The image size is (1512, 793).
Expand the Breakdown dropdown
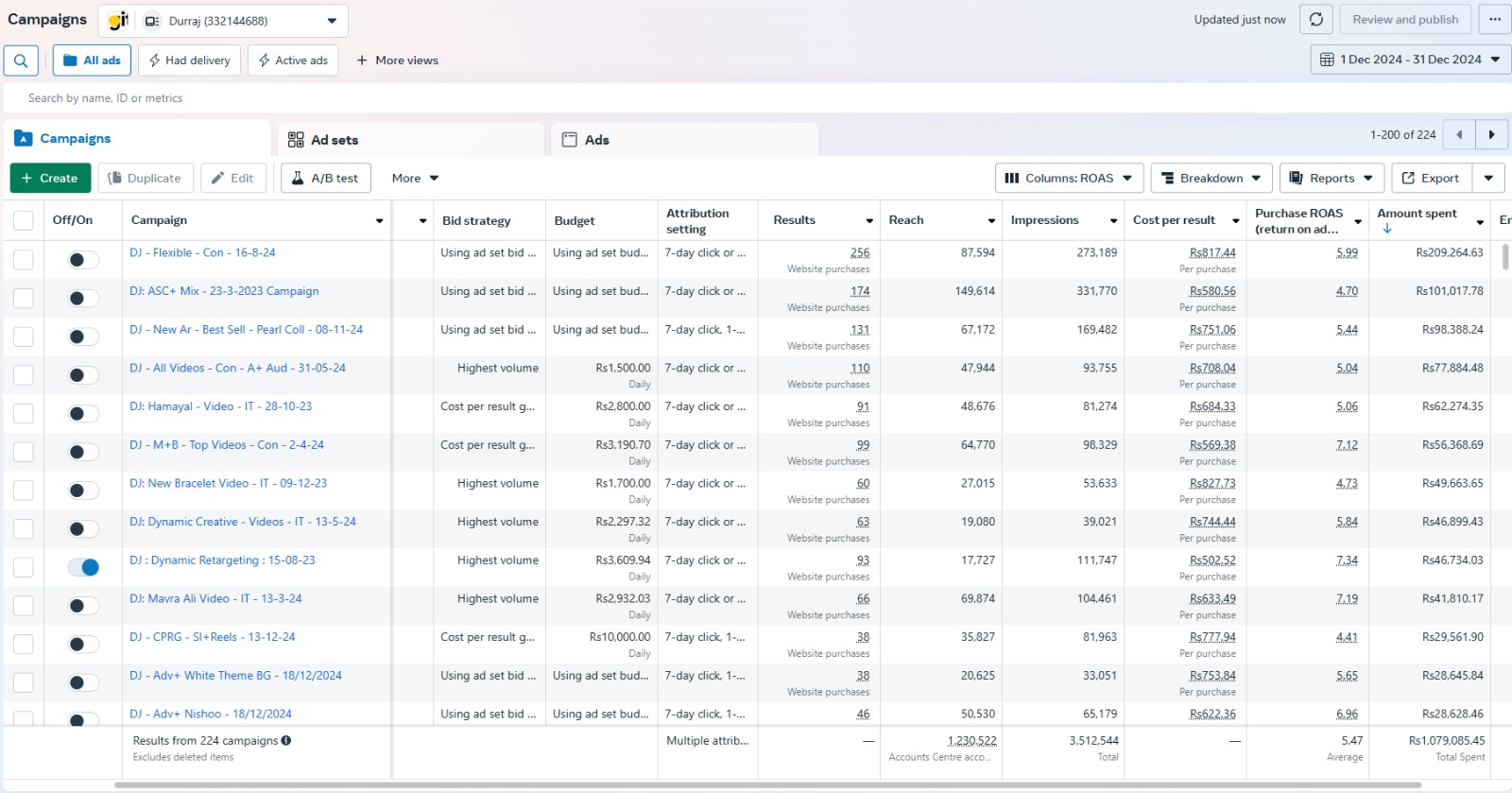point(1211,179)
